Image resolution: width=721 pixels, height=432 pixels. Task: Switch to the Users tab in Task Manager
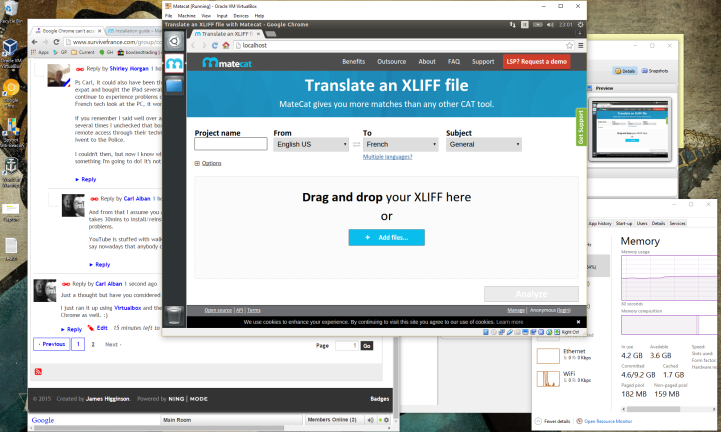[x=642, y=223]
